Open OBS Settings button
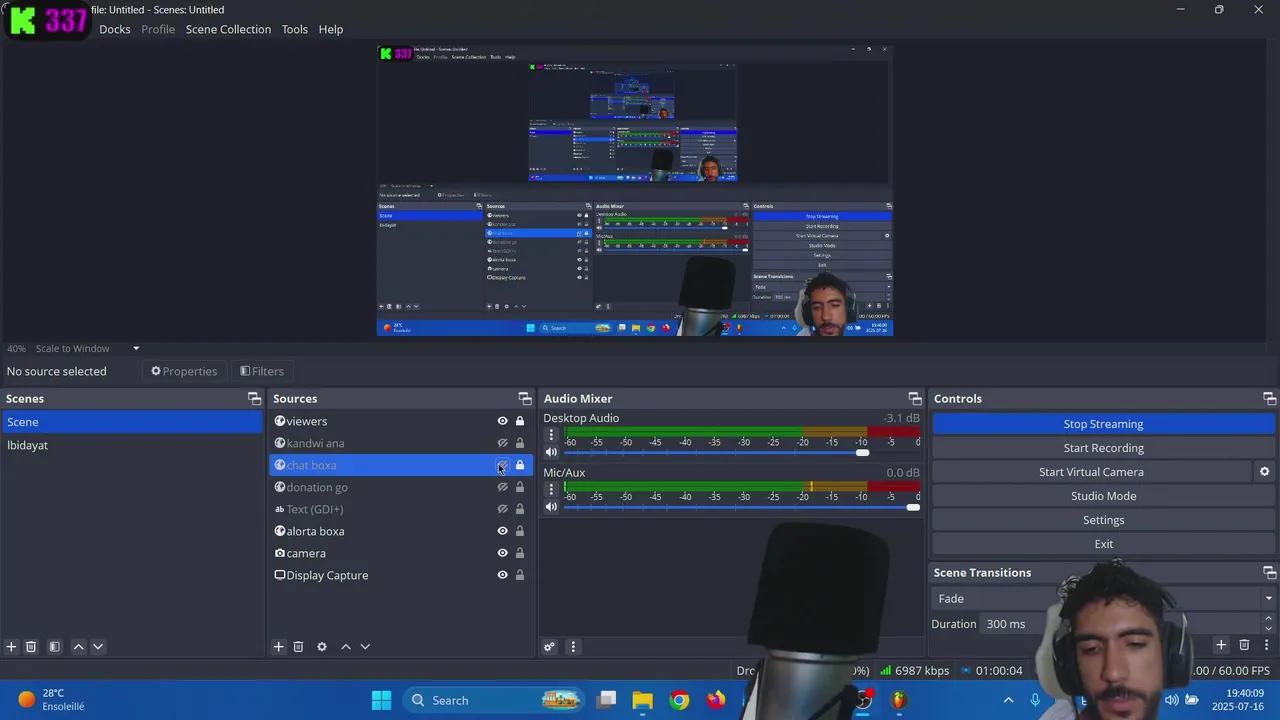This screenshot has width=1280, height=720. (1103, 520)
